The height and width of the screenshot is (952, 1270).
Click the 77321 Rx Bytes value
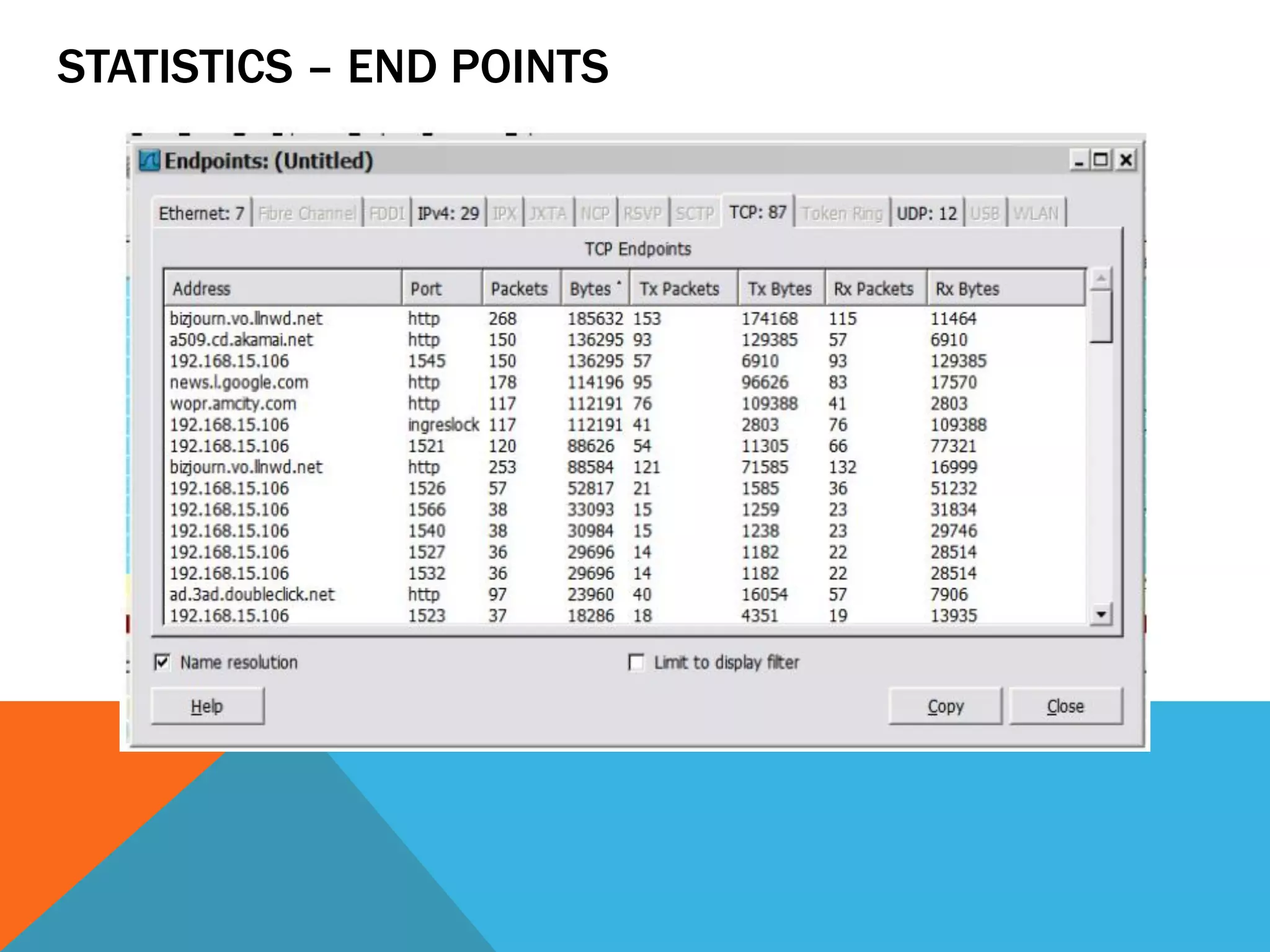click(953, 446)
